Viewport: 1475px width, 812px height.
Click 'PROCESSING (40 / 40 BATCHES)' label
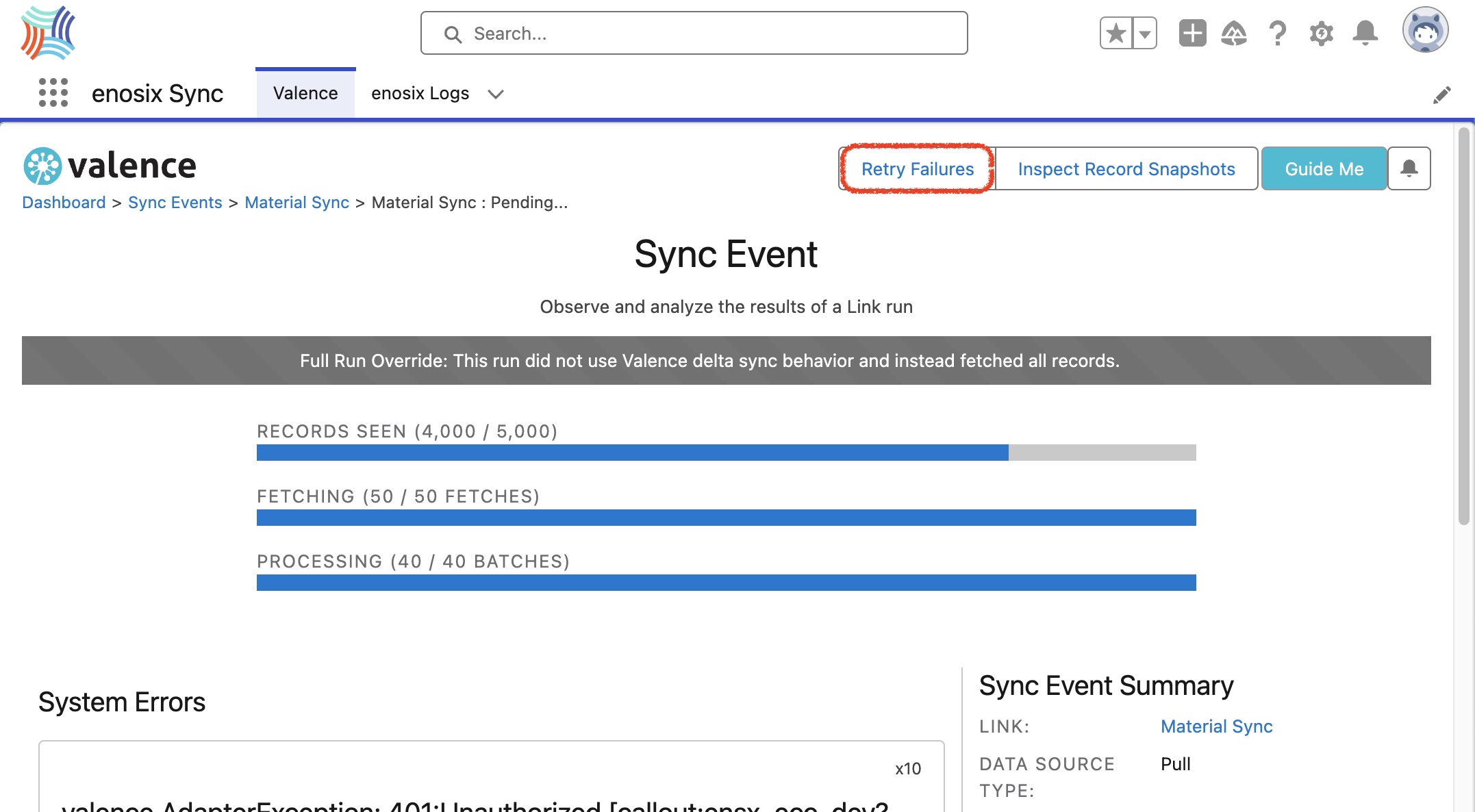[x=414, y=561]
